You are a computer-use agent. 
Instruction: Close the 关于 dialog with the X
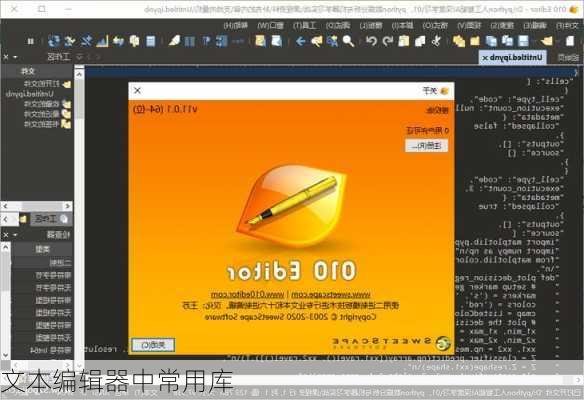click(x=137, y=91)
